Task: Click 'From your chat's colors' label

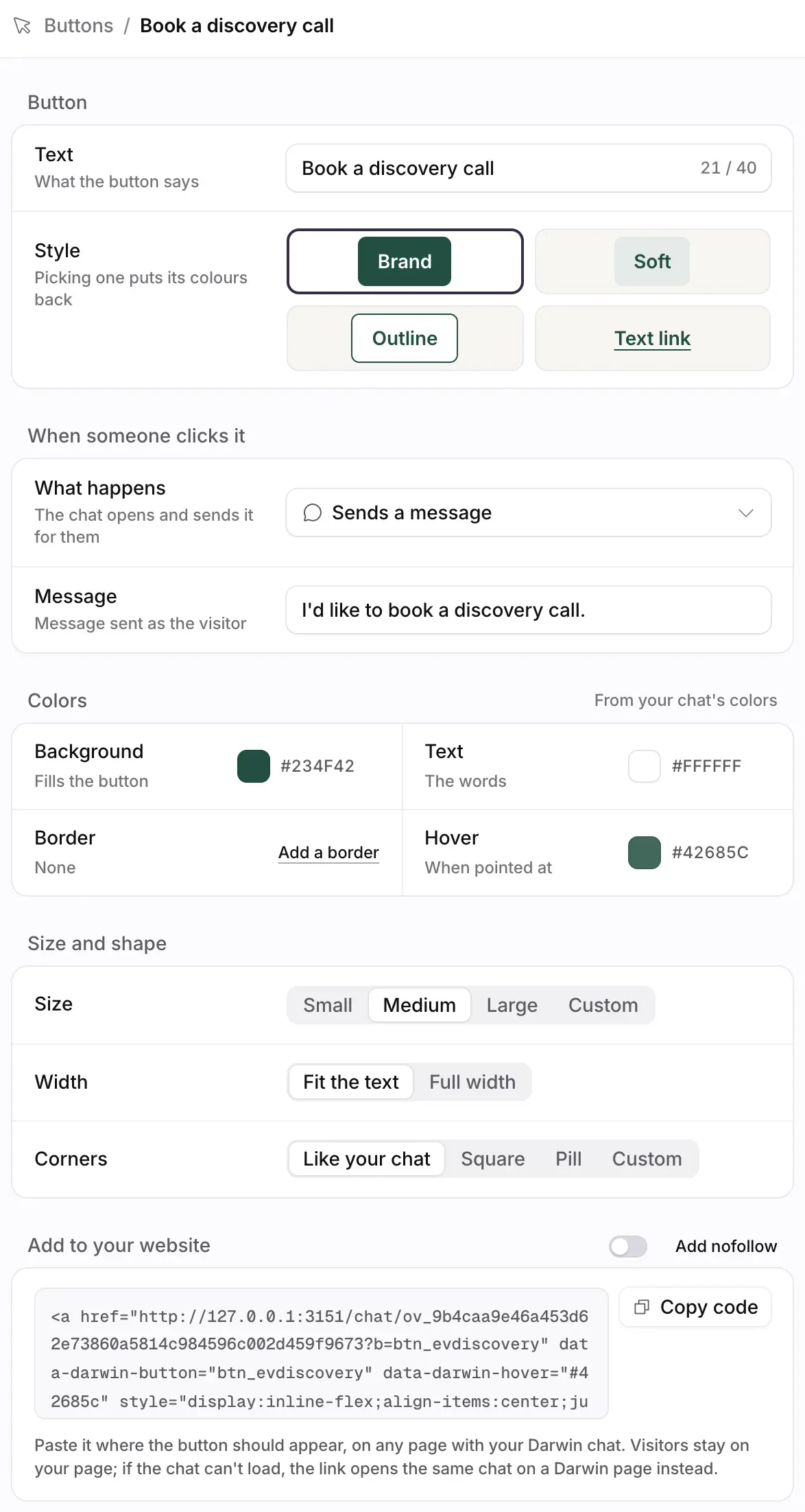Action: point(686,700)
